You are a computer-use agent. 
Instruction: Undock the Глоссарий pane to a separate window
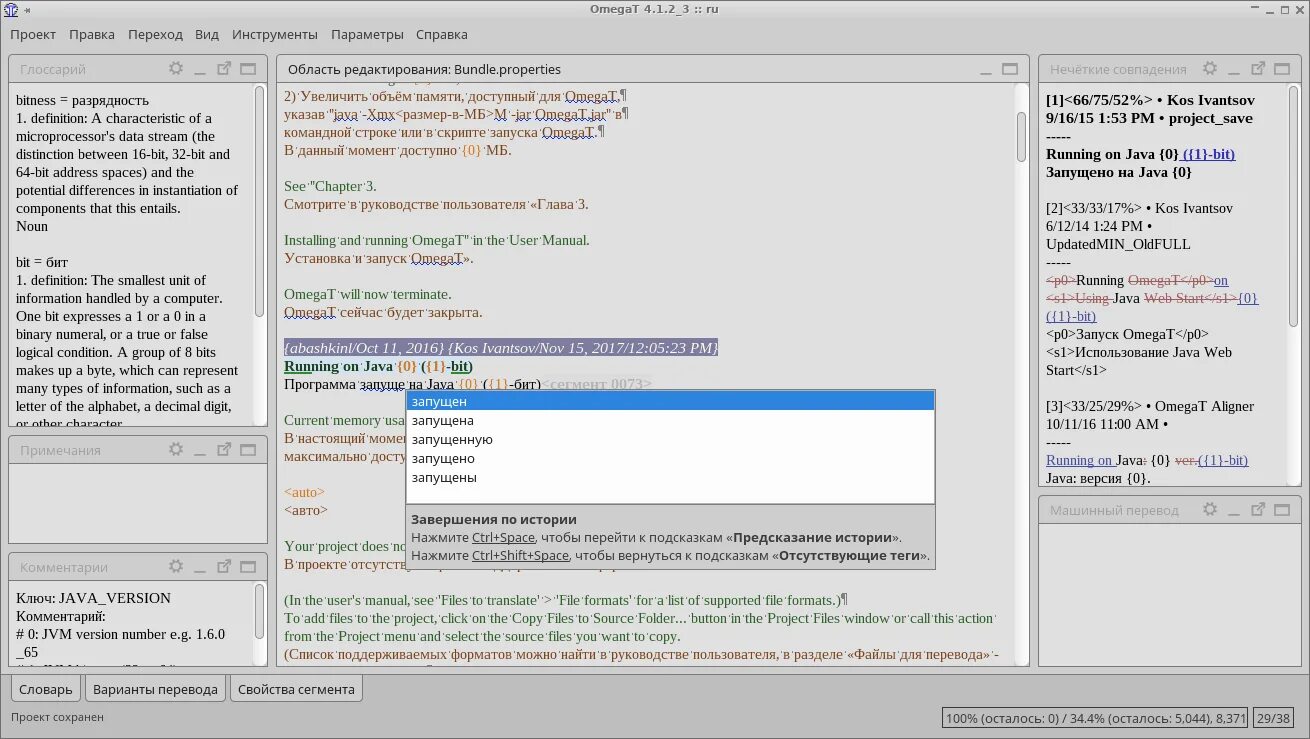pos(224,69)
